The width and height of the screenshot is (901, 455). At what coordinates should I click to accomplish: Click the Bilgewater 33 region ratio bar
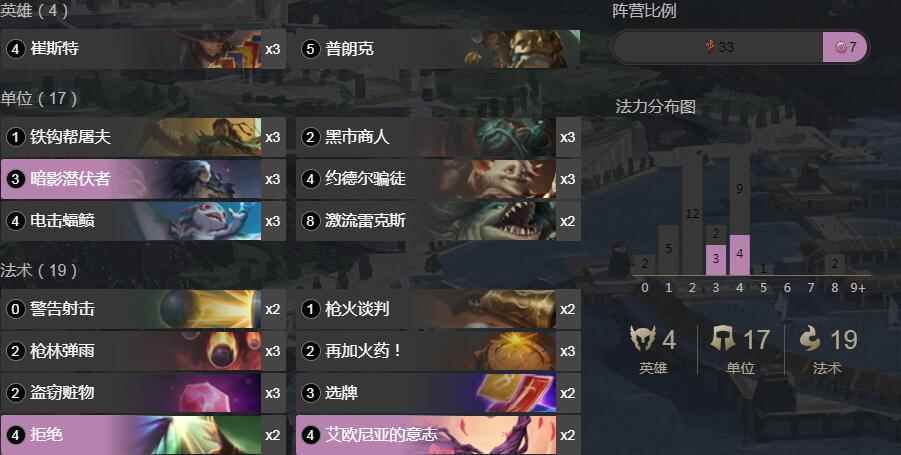pyautogui.click(x=719, y=47)
